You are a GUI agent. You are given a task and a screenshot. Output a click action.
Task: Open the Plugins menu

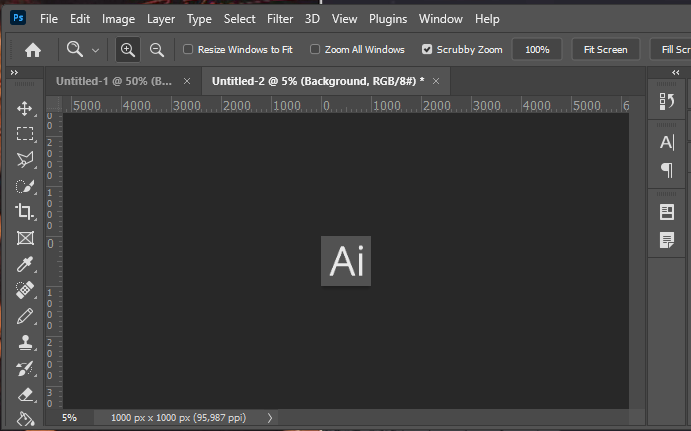tap(388, 19)
